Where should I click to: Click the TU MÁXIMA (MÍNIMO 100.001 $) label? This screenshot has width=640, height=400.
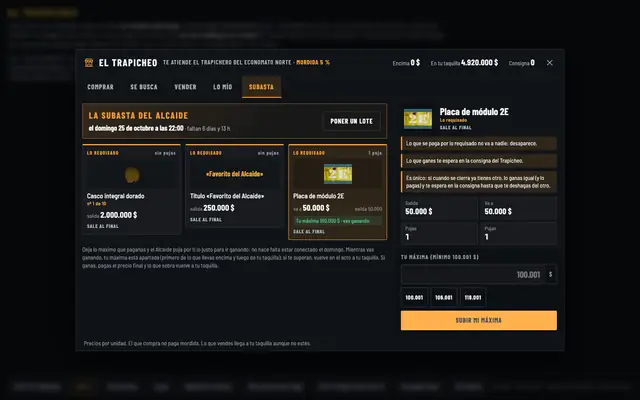tap(440, 257)
